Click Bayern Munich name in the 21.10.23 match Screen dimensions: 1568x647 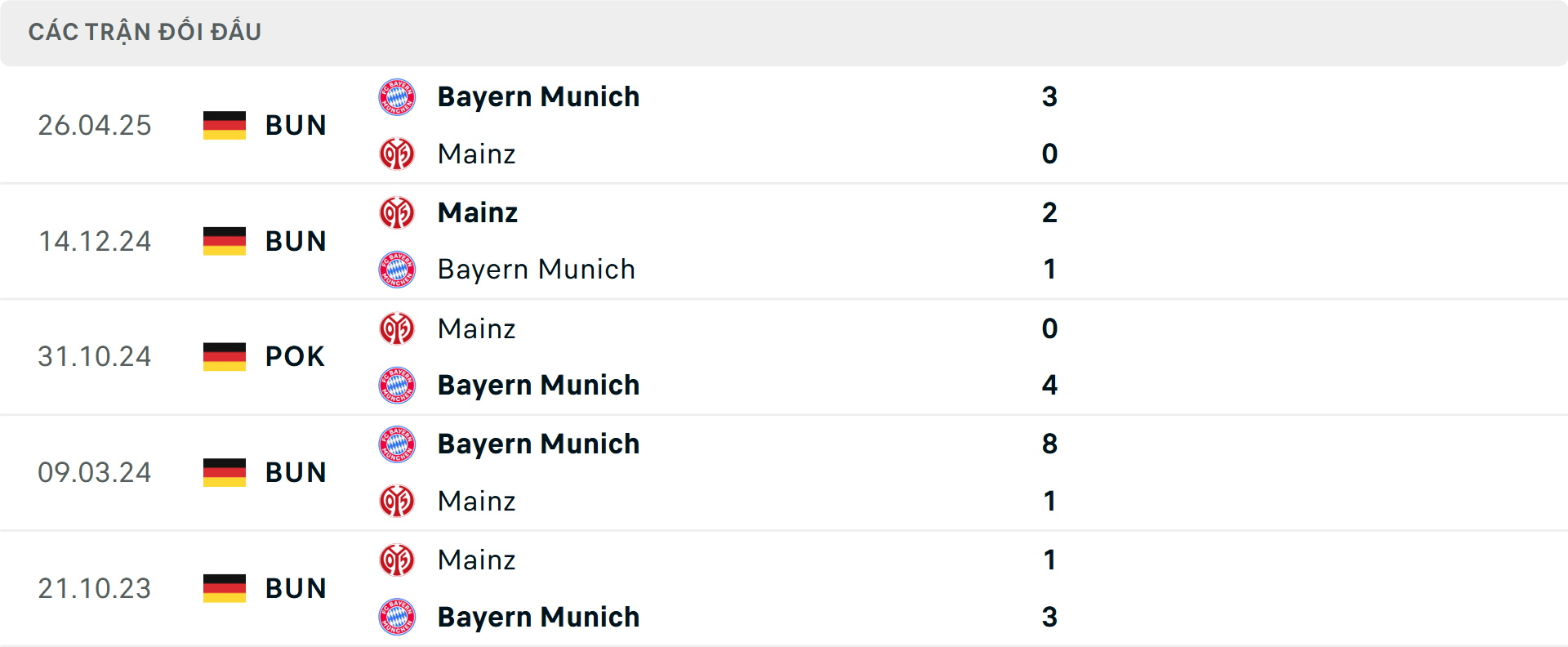point(539,617)
